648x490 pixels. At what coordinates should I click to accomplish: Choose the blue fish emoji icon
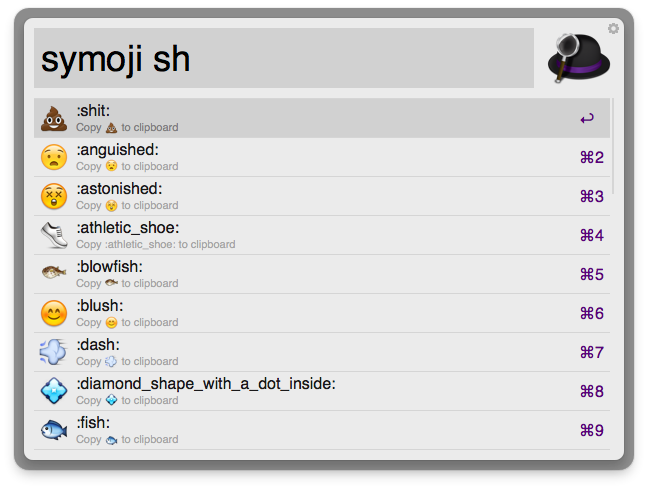53,430
